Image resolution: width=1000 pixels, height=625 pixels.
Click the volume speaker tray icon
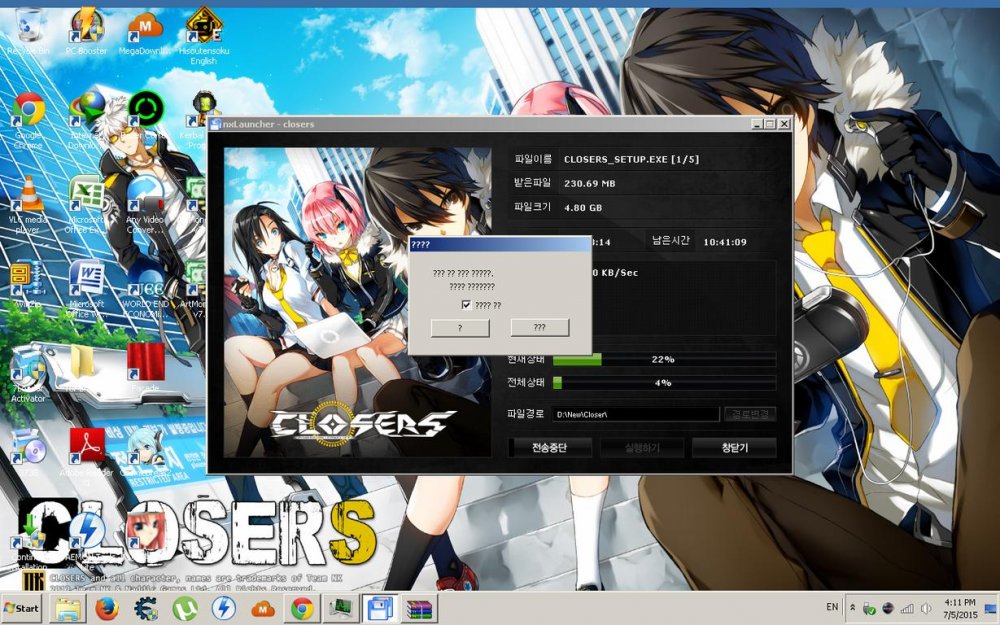click(x=927, y=608)
